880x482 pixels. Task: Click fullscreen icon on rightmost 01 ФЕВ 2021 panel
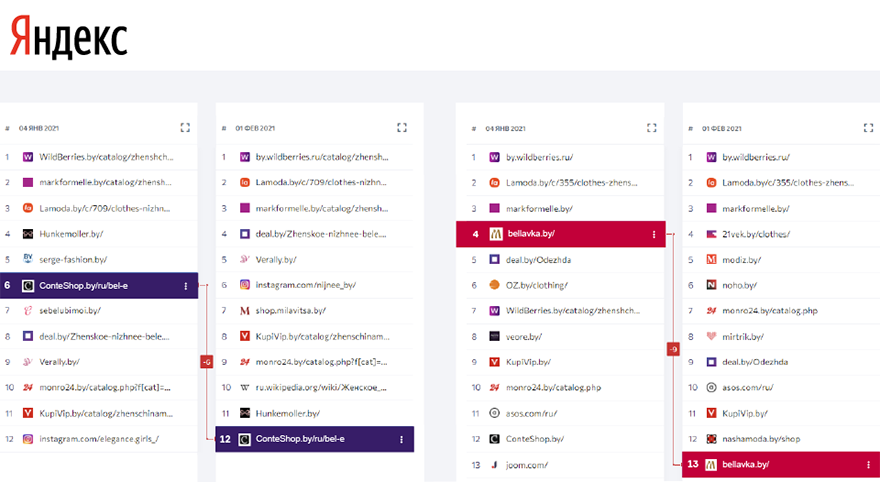click(869, 128)
